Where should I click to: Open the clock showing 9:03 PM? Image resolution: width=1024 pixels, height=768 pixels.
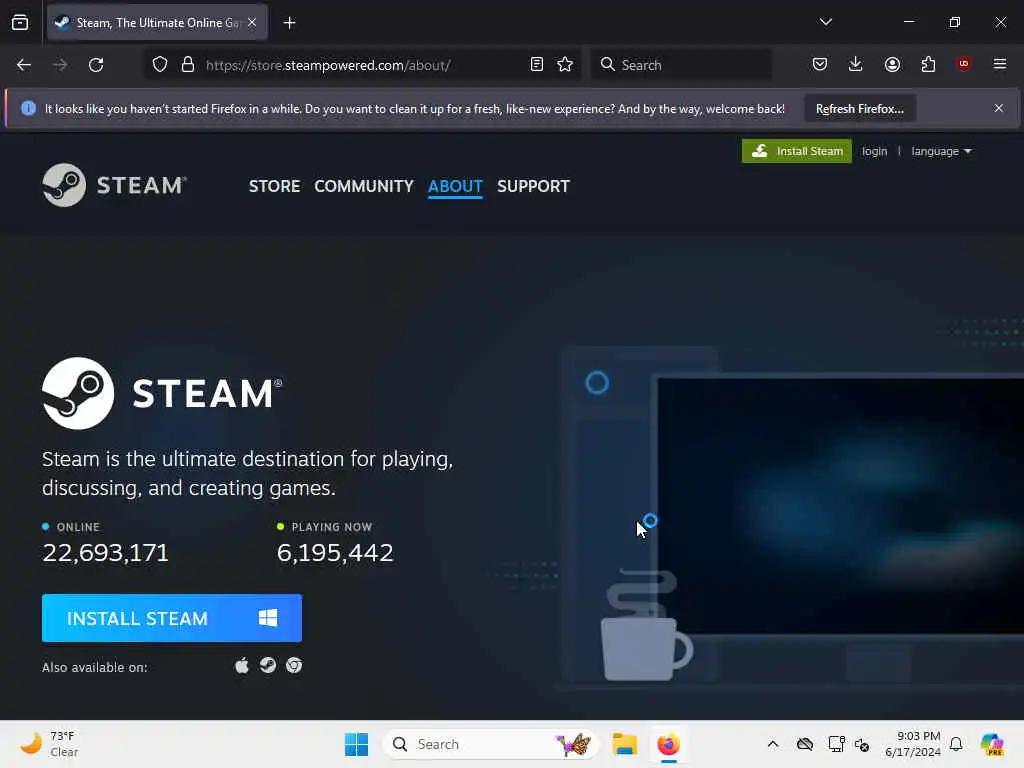912,744
